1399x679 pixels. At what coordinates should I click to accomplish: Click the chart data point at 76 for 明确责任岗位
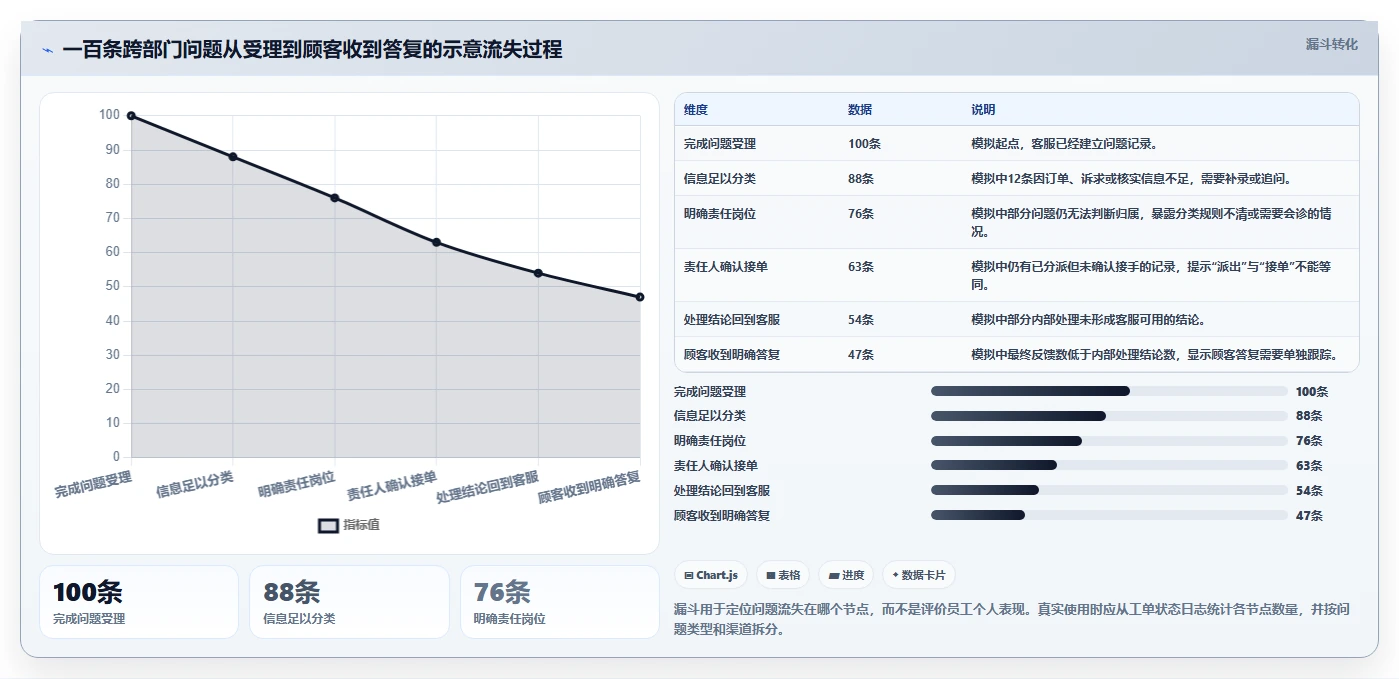click(335, 198)
